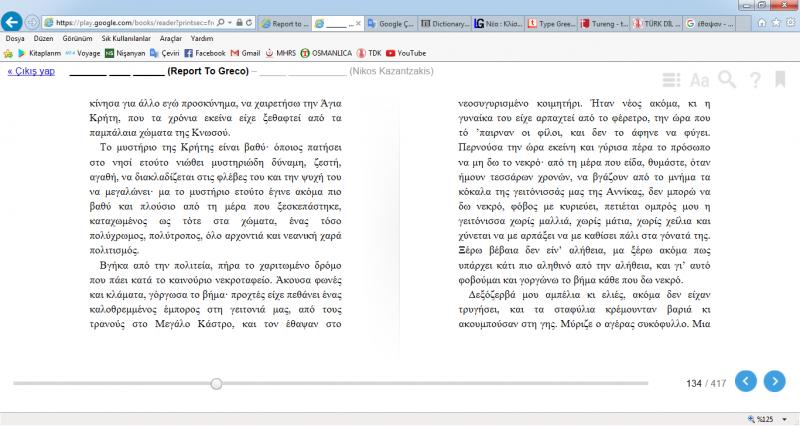Close the active reader tab
This screenshot has width=800, height=426.
[358, 23]
